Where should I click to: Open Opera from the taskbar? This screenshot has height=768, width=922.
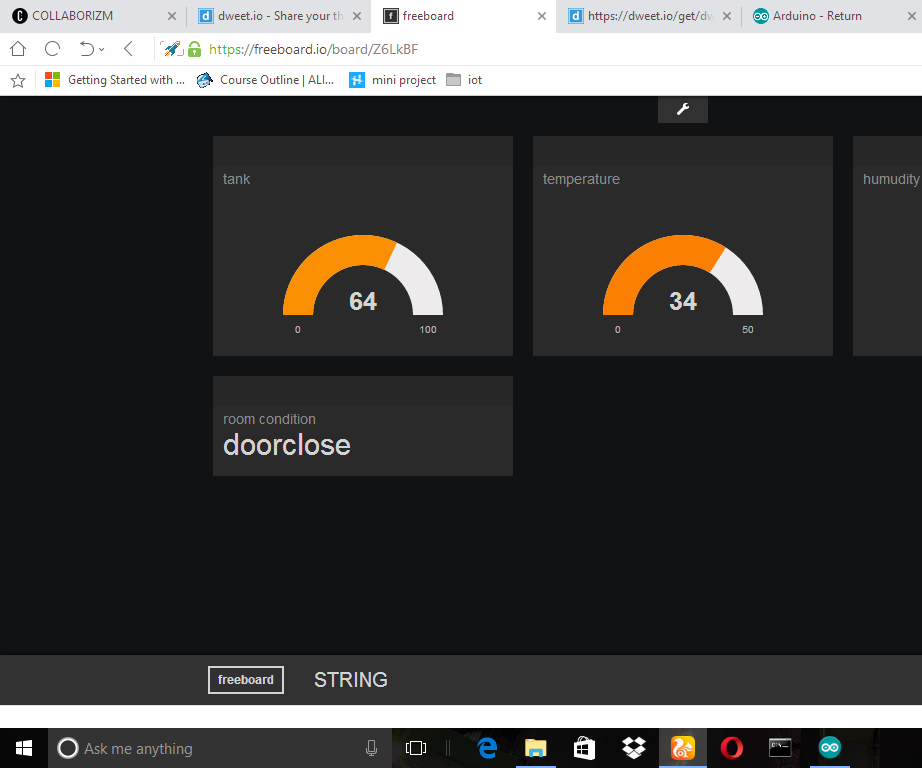tap(731, 748)
